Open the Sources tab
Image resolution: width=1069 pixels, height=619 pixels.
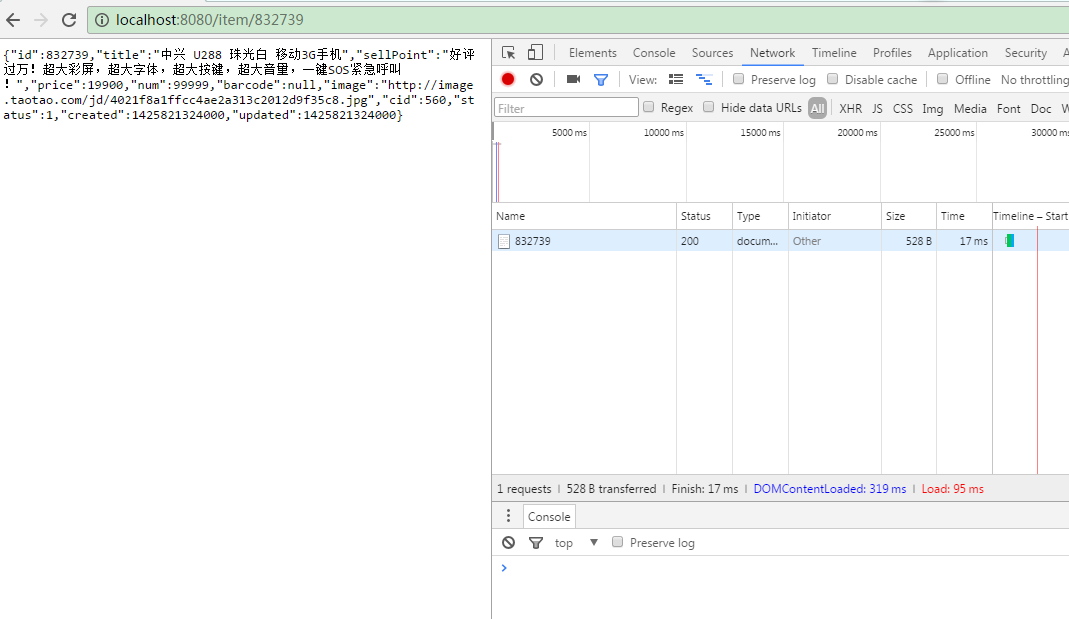point(712,52)
